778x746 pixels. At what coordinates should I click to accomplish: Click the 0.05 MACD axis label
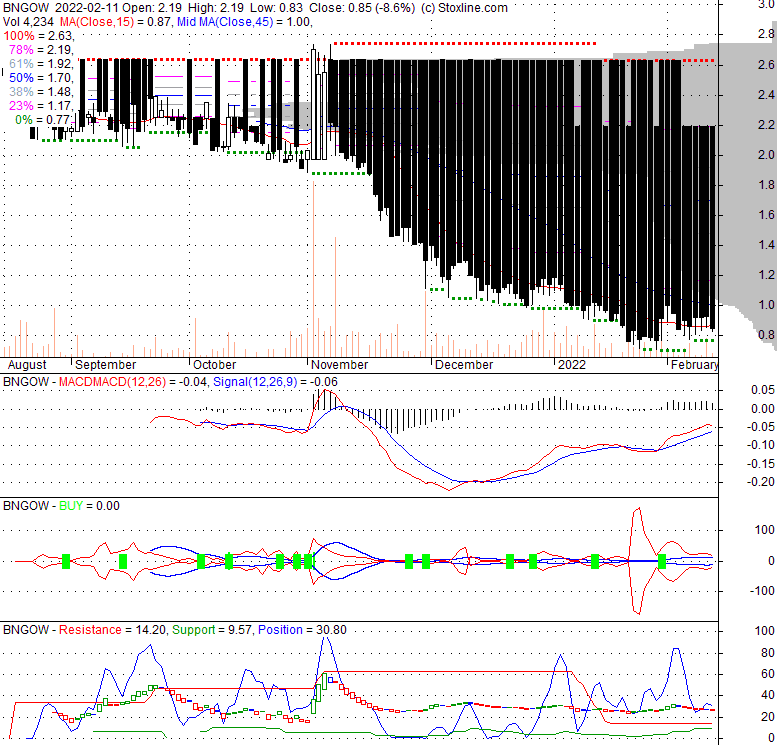[763, 390]
